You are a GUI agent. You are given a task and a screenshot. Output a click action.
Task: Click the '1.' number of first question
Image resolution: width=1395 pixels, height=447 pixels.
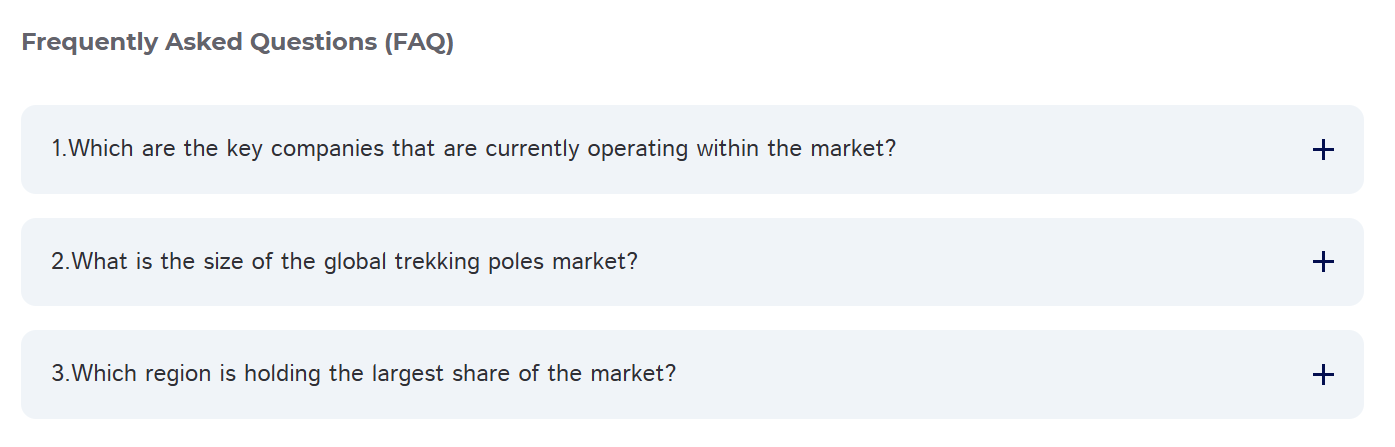[58, 149]
